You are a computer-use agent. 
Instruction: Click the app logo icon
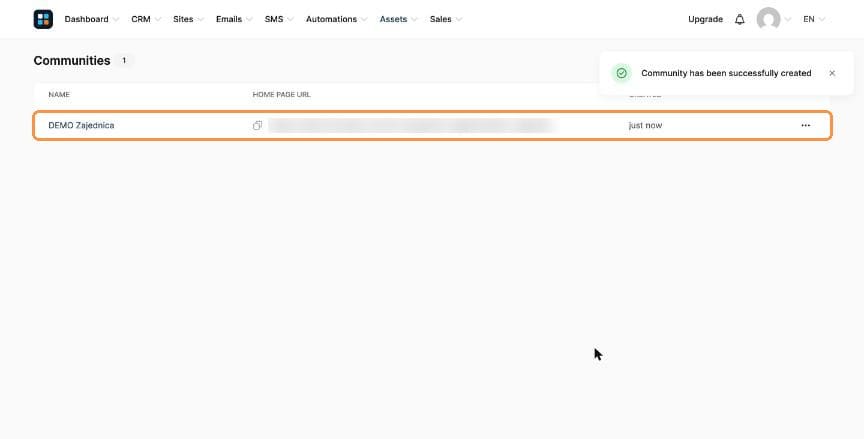click(x=43, y=19)
